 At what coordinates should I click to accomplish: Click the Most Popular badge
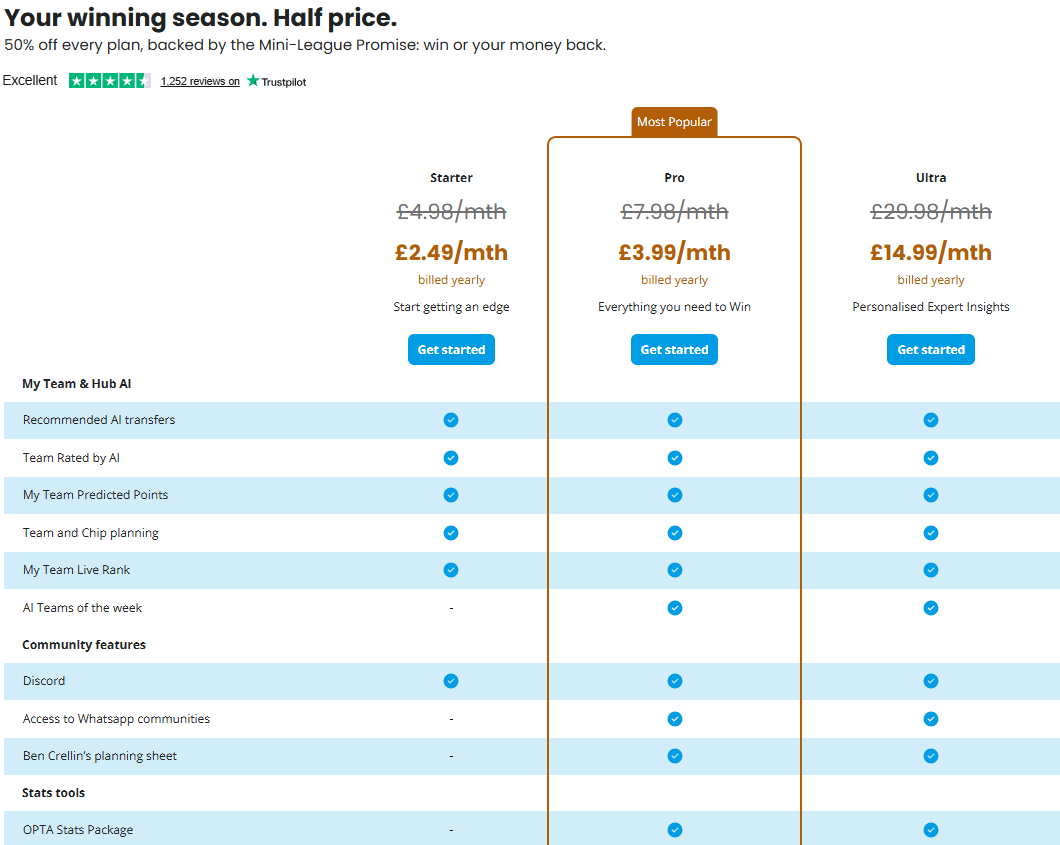click(x=674, y=122)
